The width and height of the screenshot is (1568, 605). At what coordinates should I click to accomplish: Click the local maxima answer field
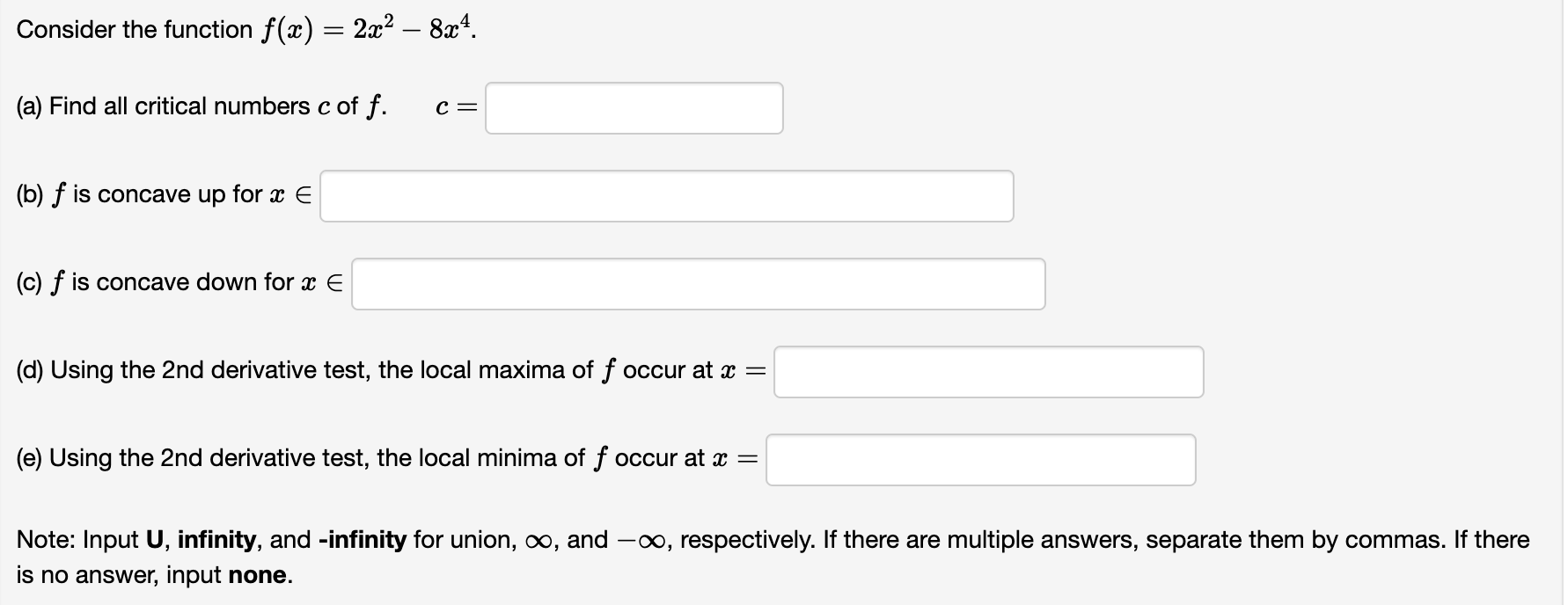tap(988, 371)
